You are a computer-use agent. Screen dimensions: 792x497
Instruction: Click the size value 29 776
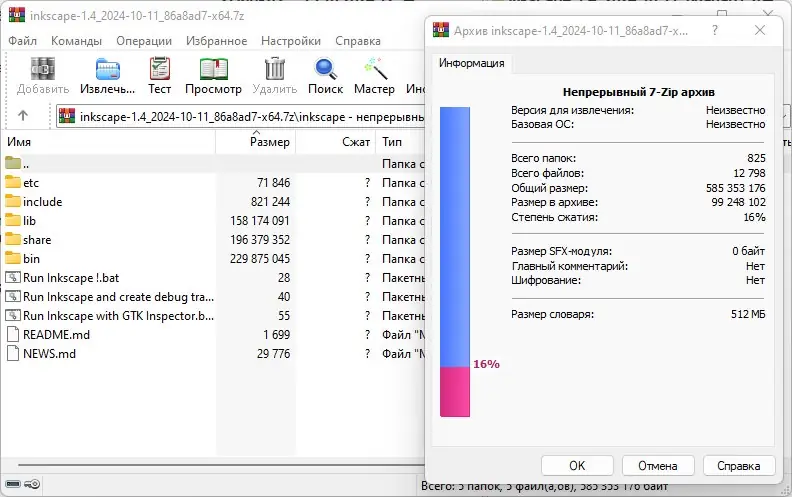273,354
